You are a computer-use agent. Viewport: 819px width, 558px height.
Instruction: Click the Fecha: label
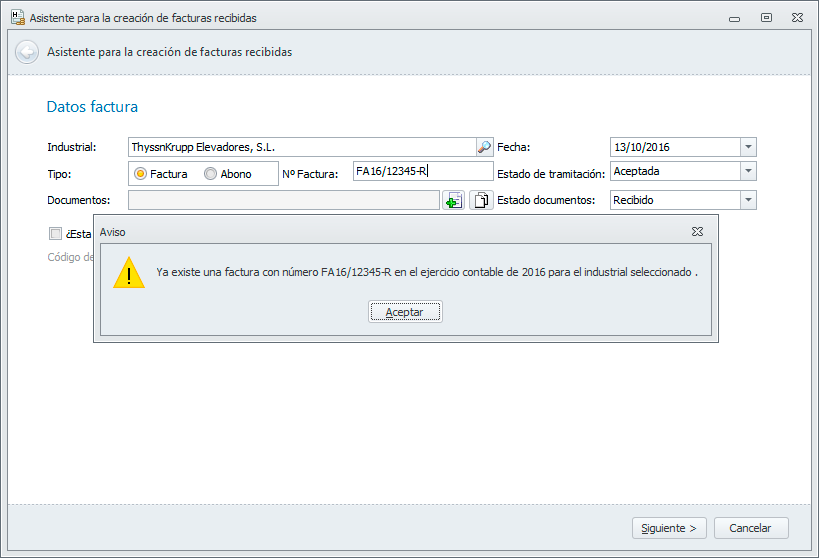click(513, 147)
